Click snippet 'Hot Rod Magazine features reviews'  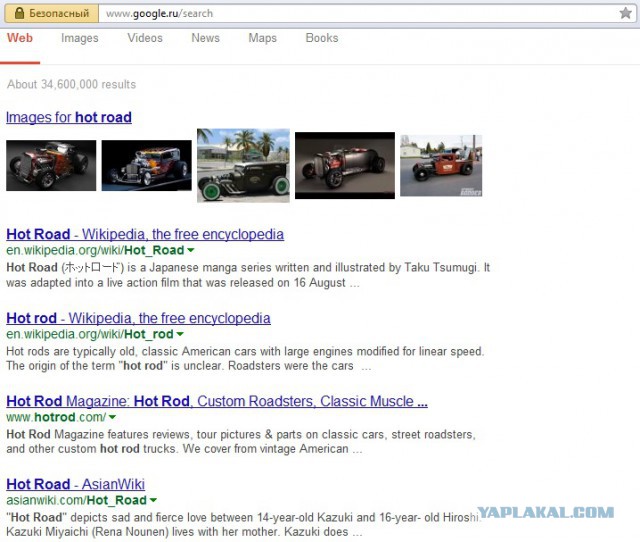pos(241,442)
